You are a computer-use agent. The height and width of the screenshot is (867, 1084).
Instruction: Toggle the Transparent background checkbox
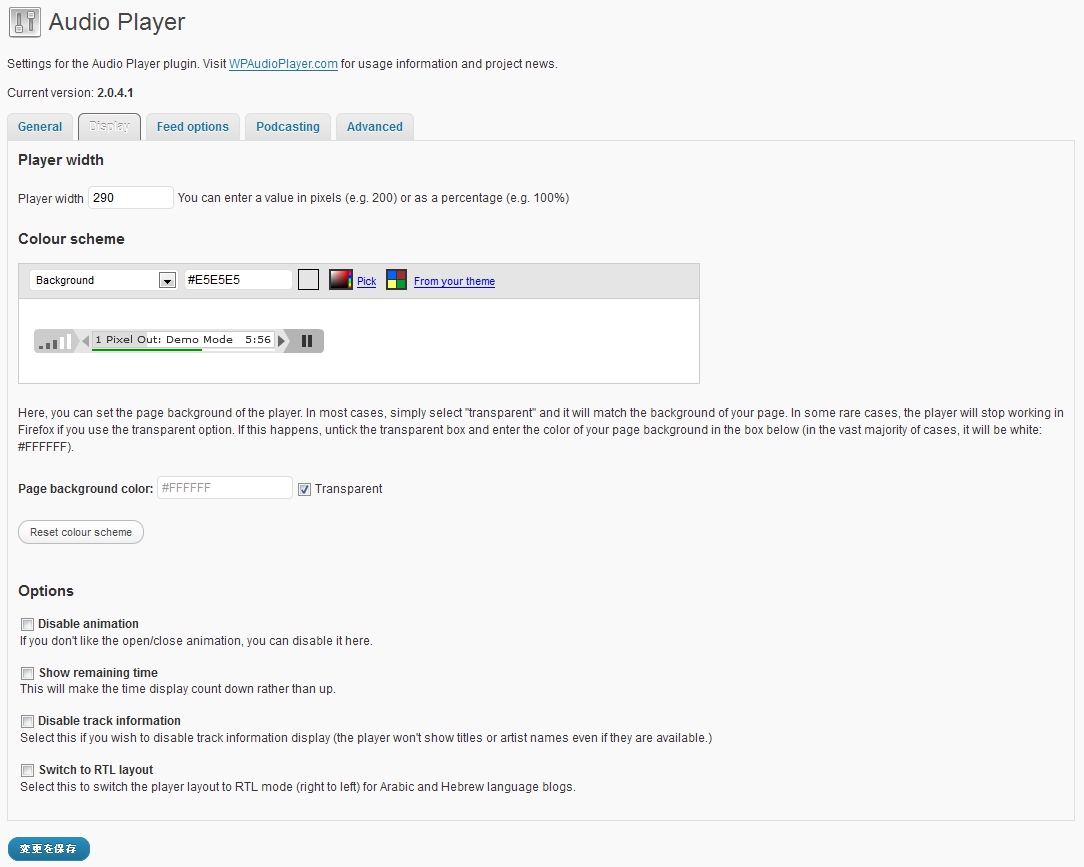(304, 488)
